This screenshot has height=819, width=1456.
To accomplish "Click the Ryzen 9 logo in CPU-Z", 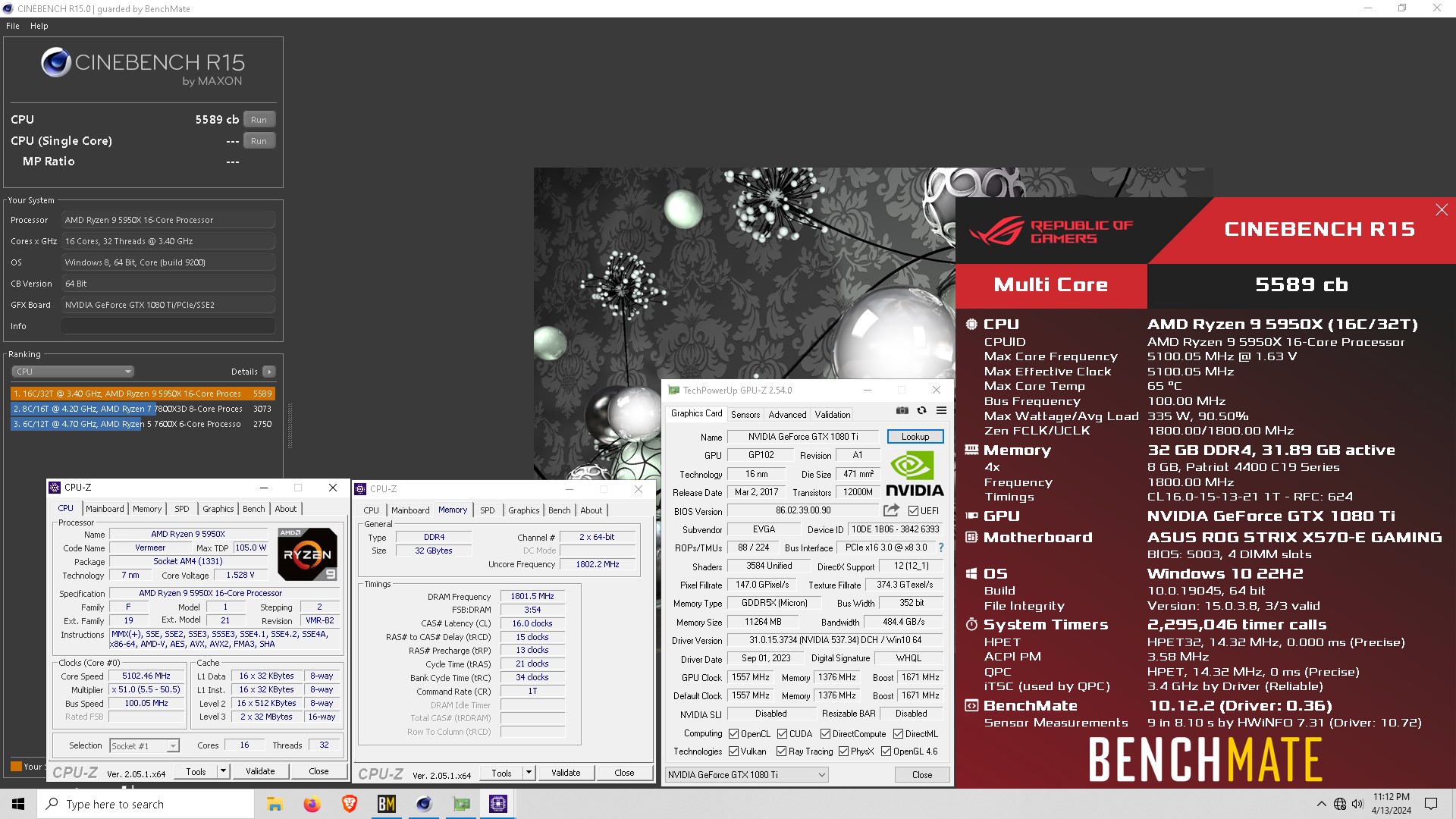I will pos(307,554).
